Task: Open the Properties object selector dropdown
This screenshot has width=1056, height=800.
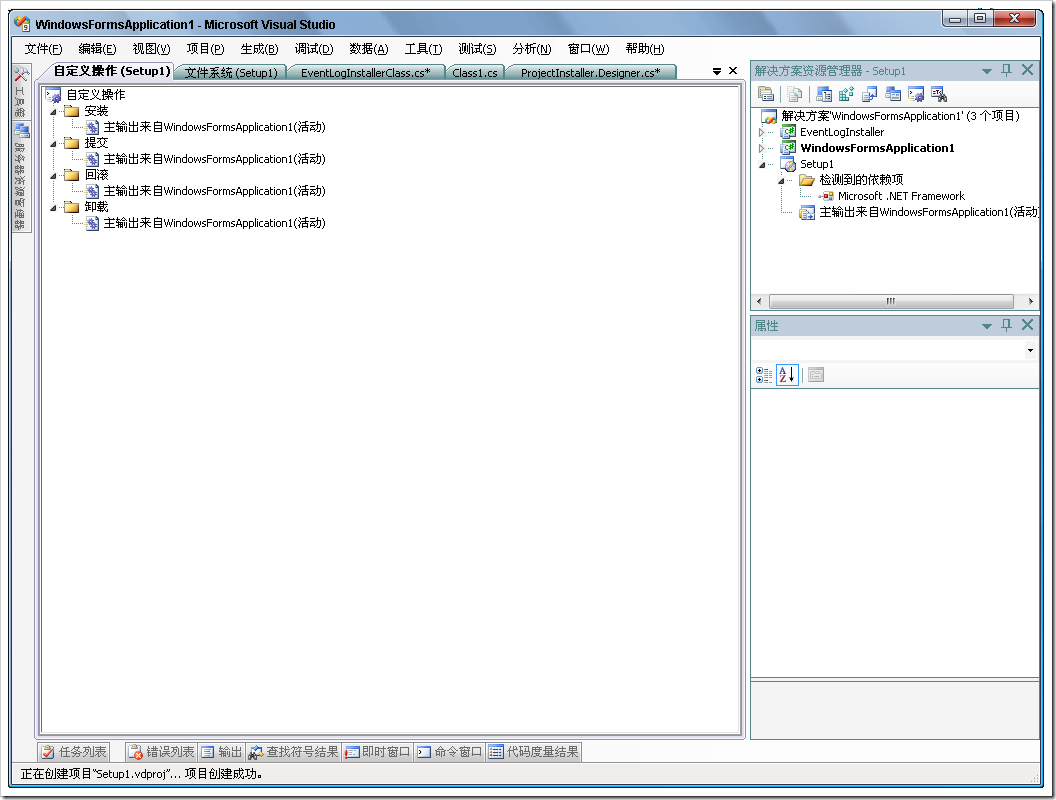Action: [x=1030, y=350]
